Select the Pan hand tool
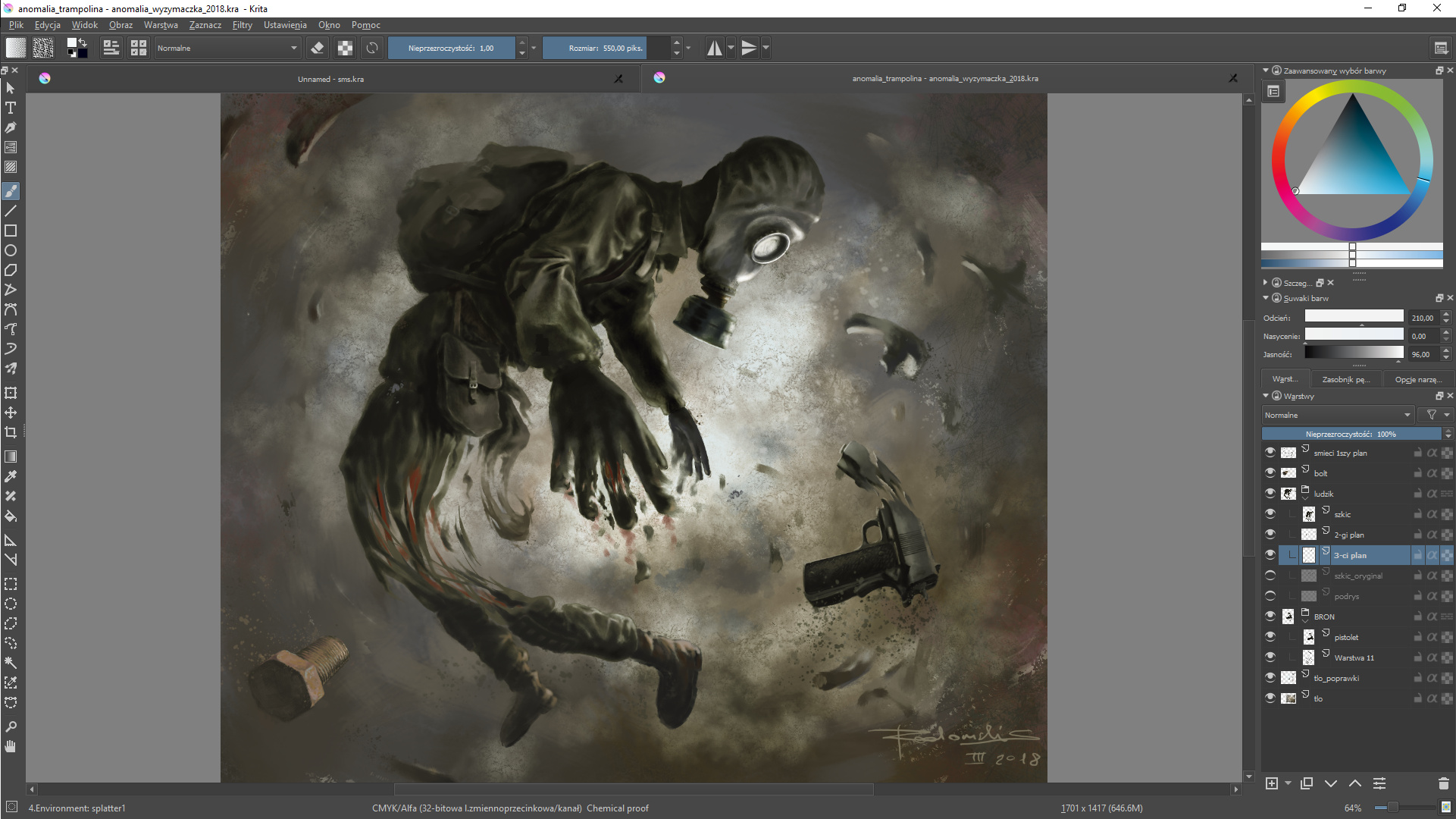The image size is (1456, 819). 11,746
